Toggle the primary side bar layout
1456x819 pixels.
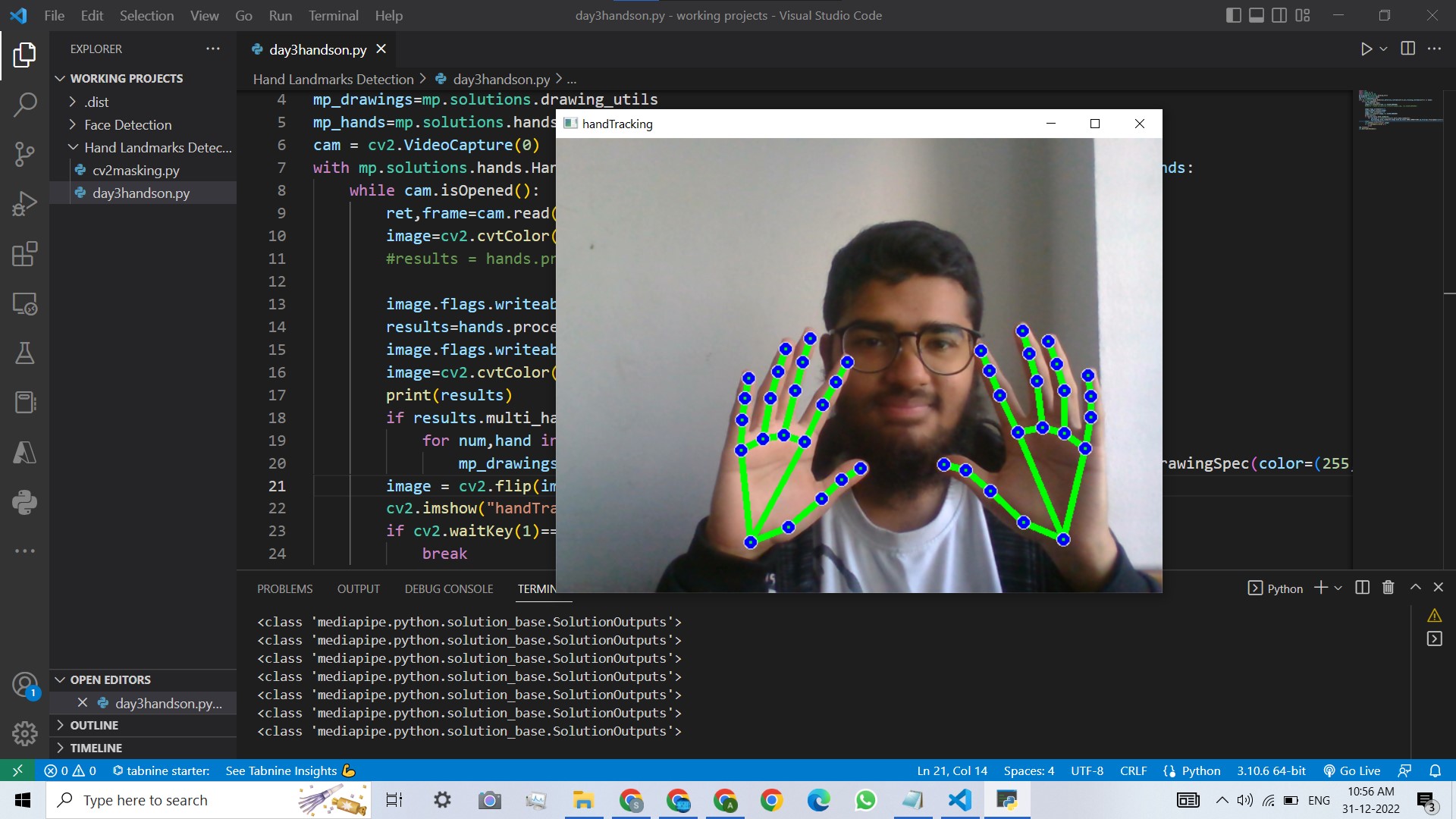1234,15
